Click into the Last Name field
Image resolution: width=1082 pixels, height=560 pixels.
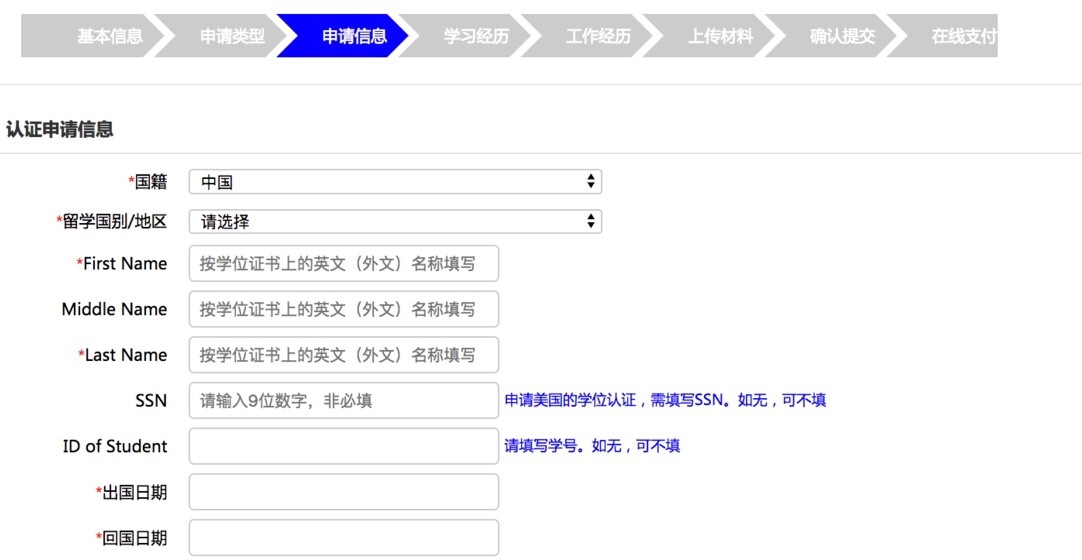(343, 355)
